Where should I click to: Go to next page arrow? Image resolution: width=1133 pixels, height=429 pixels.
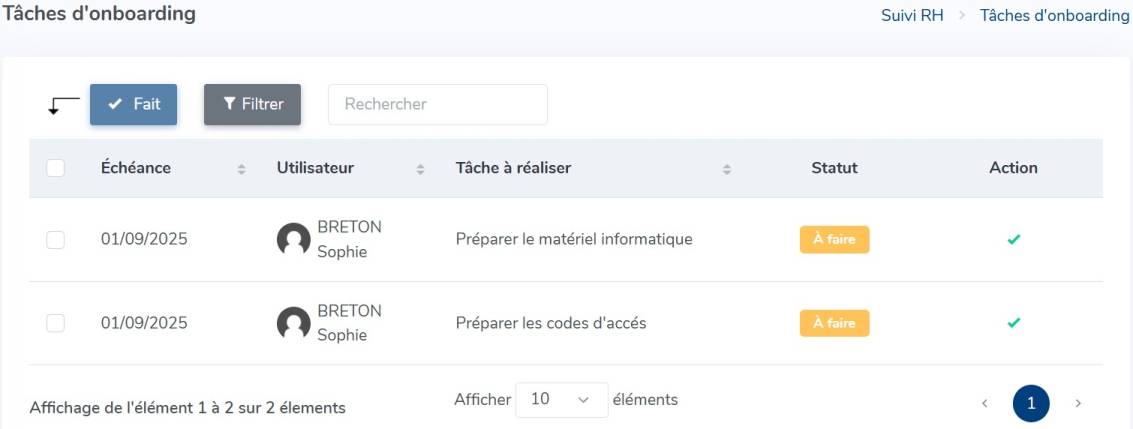[x=1077, y=403]
